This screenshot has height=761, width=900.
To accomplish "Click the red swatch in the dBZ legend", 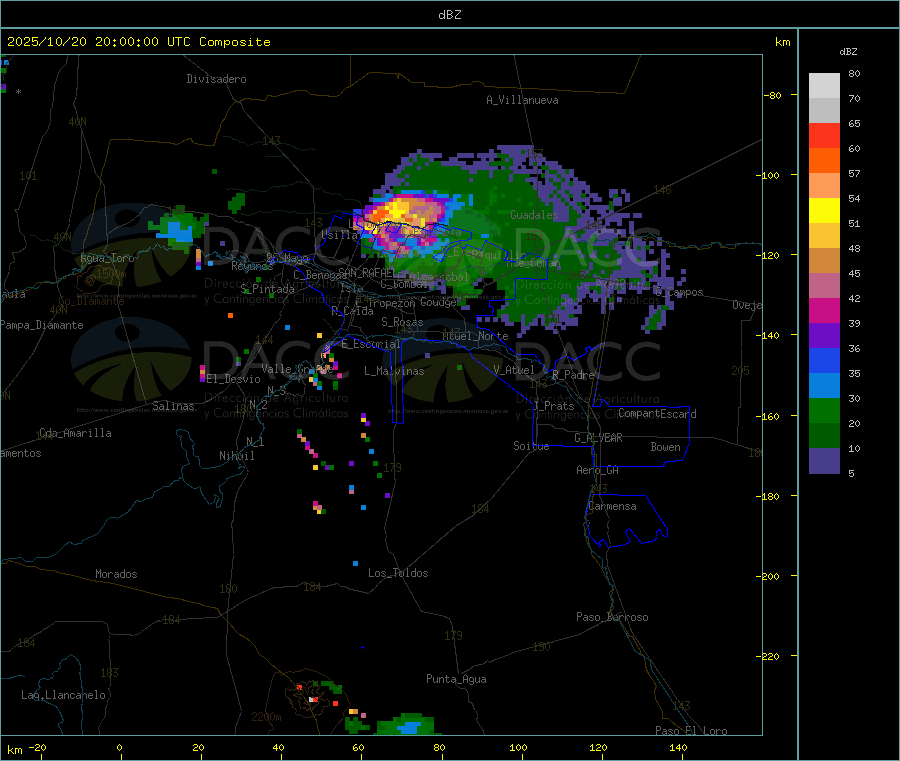I will coord(824,135).
